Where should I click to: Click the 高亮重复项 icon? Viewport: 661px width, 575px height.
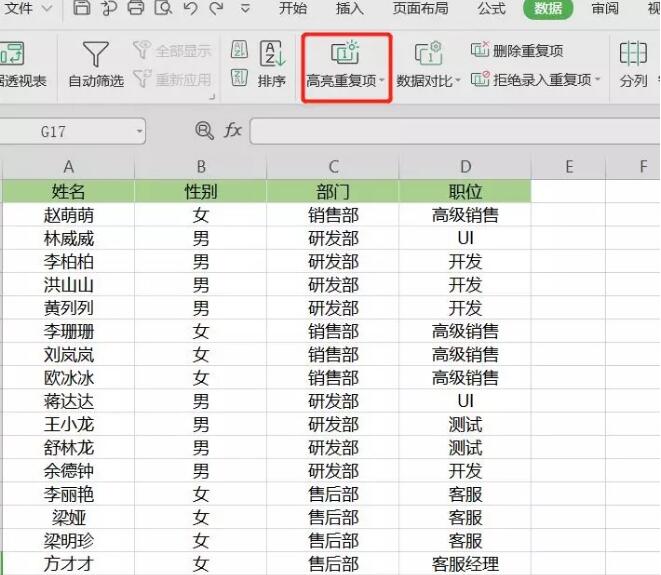tap(344, 53)
